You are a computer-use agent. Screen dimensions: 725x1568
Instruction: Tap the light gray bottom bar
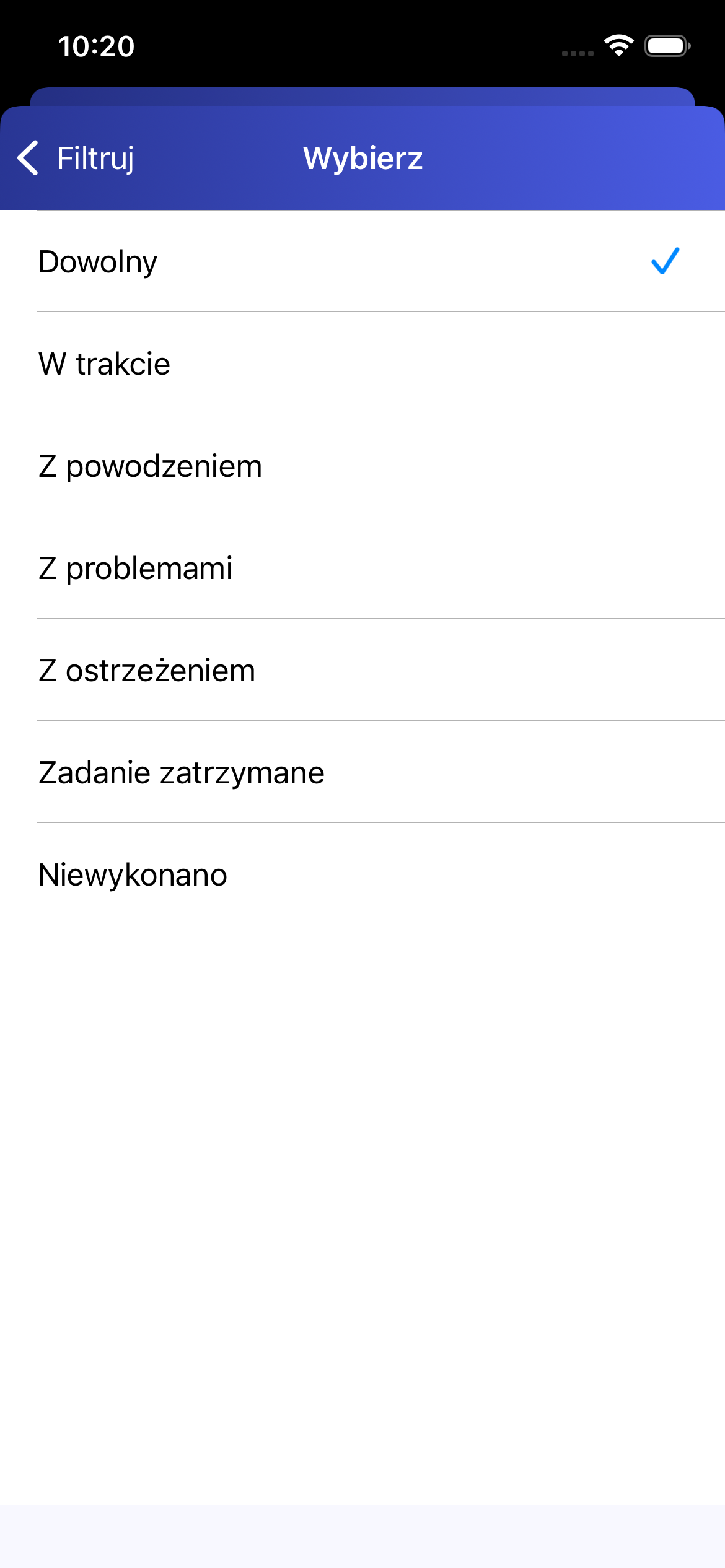coord(362,1536)
